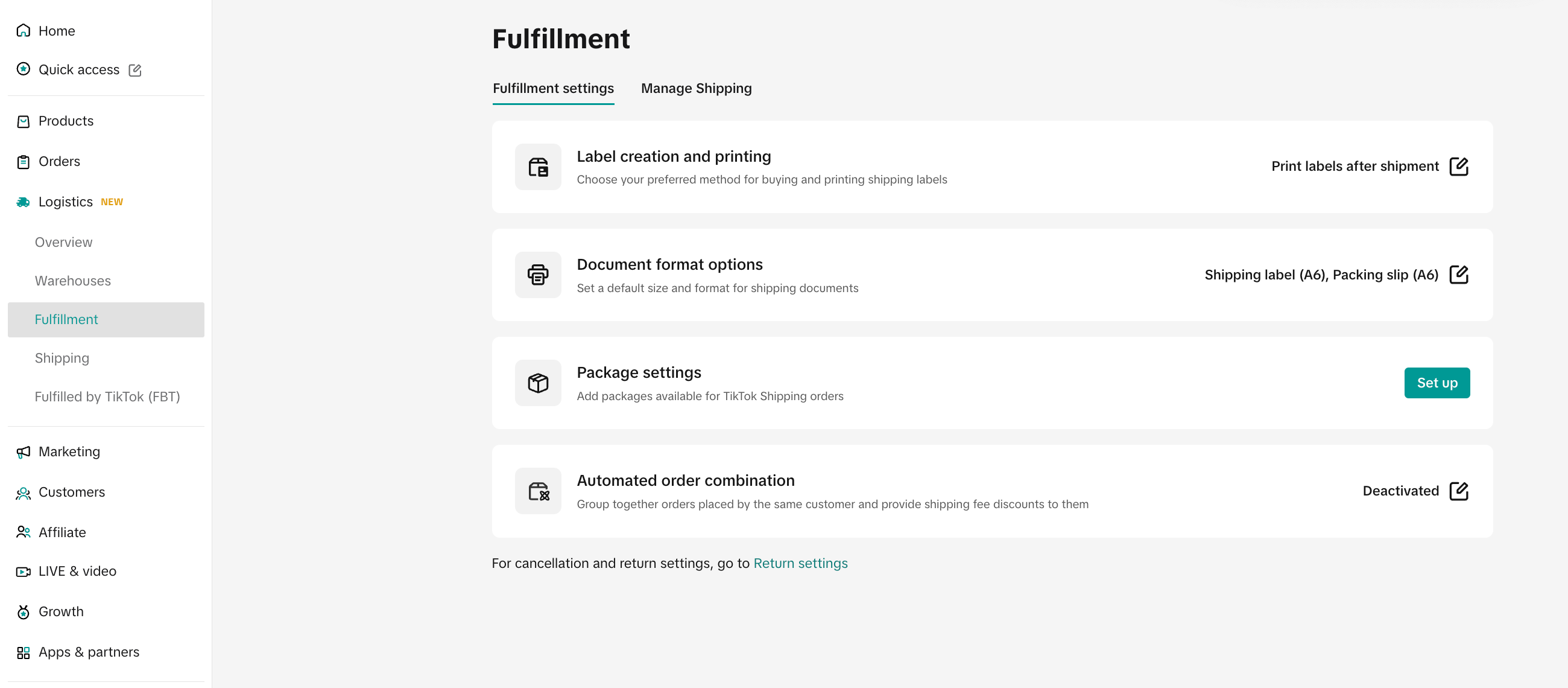Open Warehouses under Logistics

72,281
